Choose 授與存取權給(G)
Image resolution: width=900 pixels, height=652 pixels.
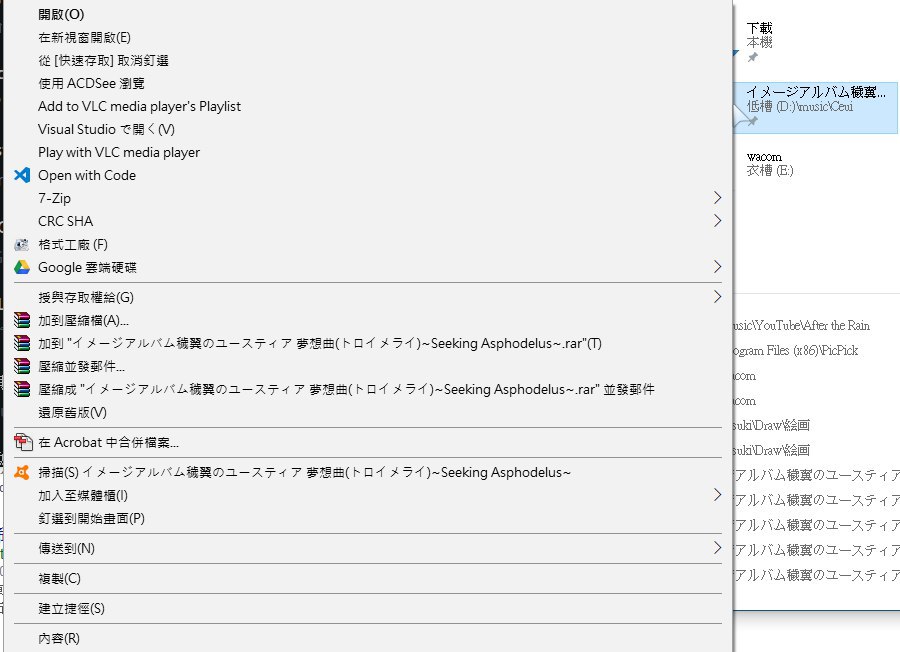[367, 297]
